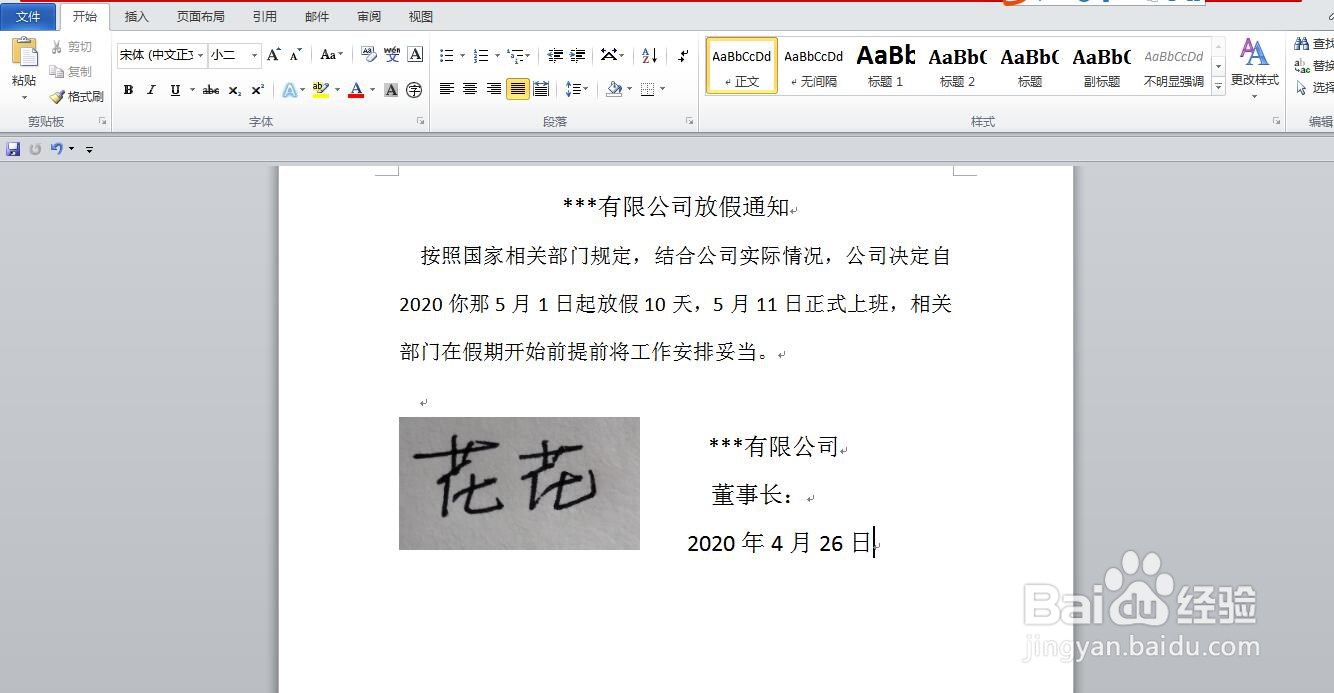The width and height of the screenshot is (1334, 693).
Task: Open the Change Styles (更改样式) menu
Action: tap(1254, 69)
